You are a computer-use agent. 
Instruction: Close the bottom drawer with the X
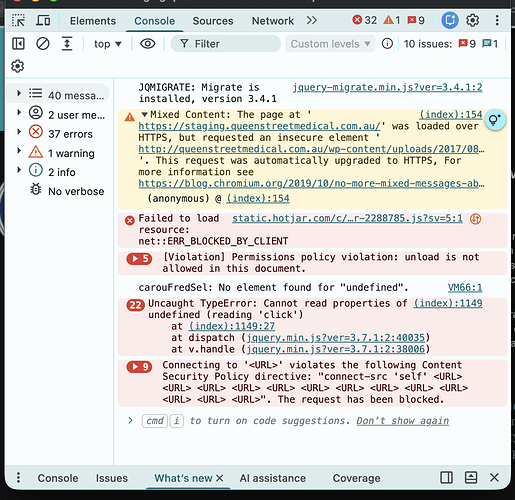(494, 478)
